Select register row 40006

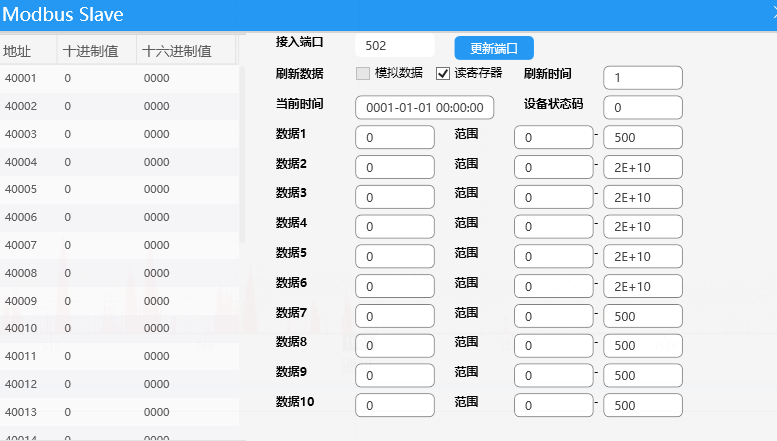(119, 217)
